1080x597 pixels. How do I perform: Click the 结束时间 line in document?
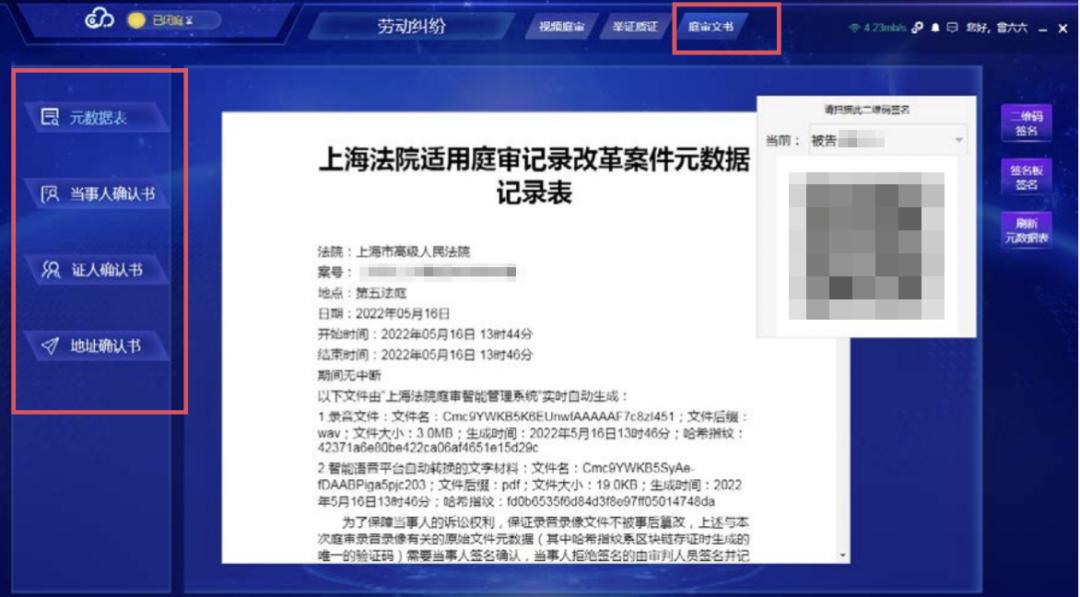pos(425,355)
